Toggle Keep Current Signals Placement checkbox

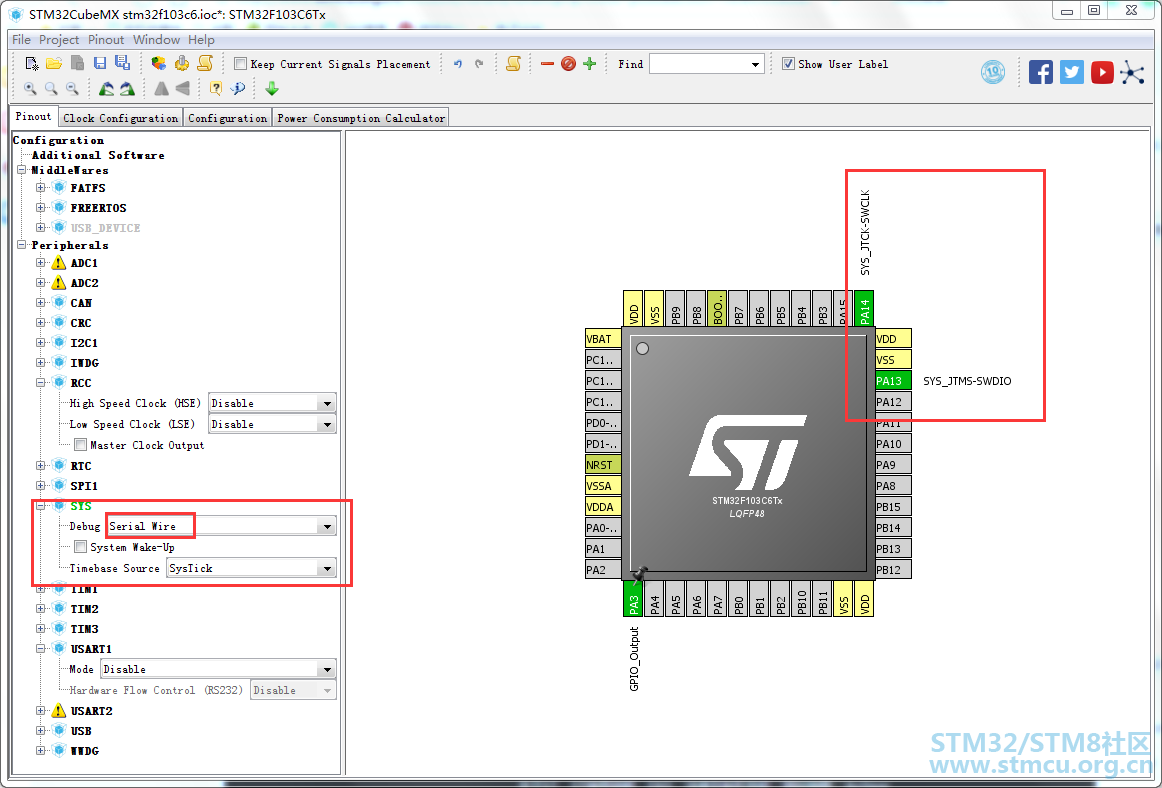point(240,64)
